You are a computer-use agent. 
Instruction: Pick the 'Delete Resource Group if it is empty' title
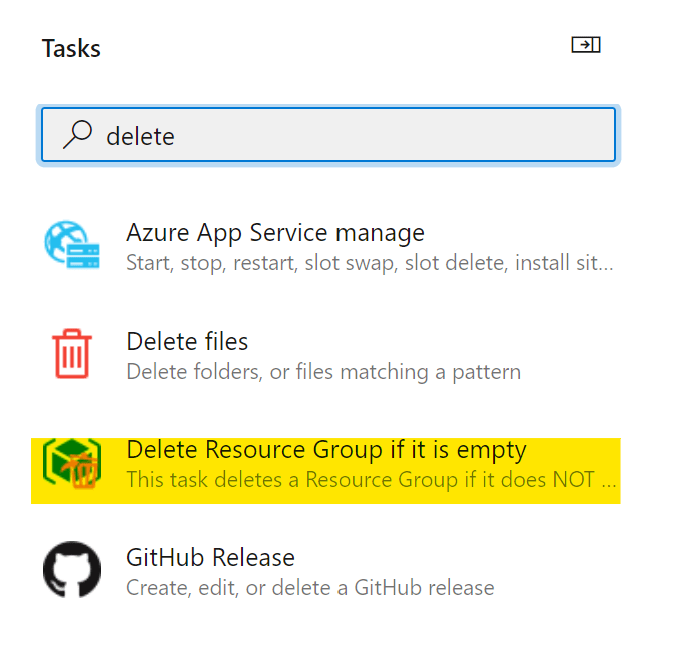coord(326,449)
